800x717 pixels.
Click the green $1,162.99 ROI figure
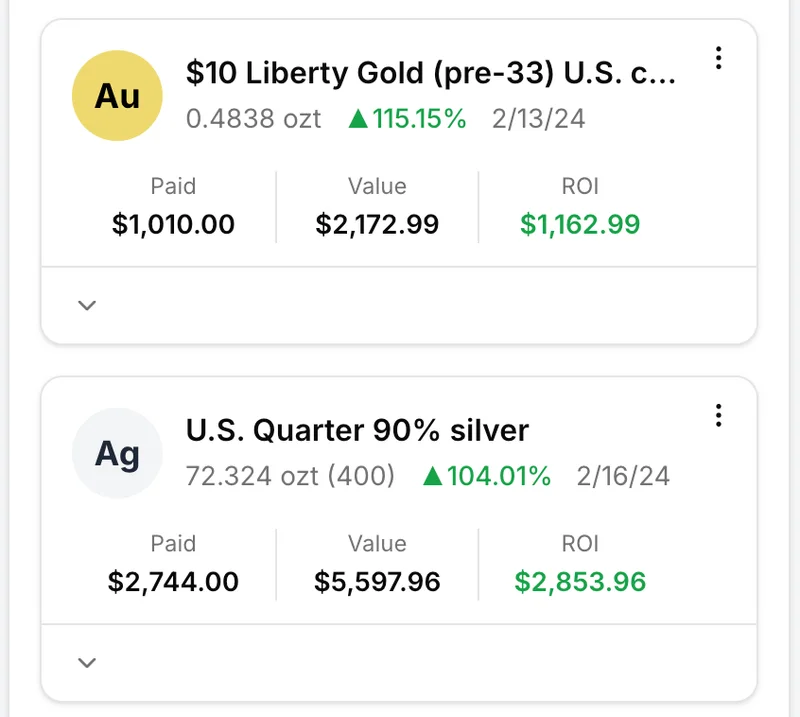pyautogui.click(x=580, y=224)
